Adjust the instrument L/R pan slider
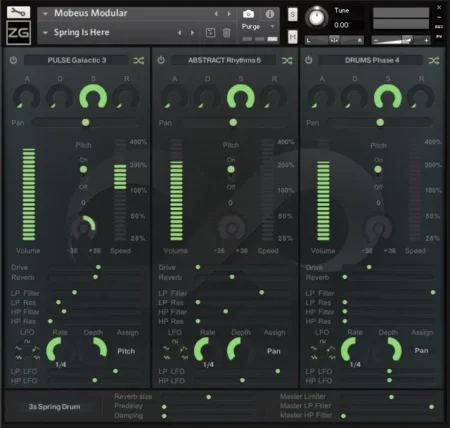 [x=334, y=40]
